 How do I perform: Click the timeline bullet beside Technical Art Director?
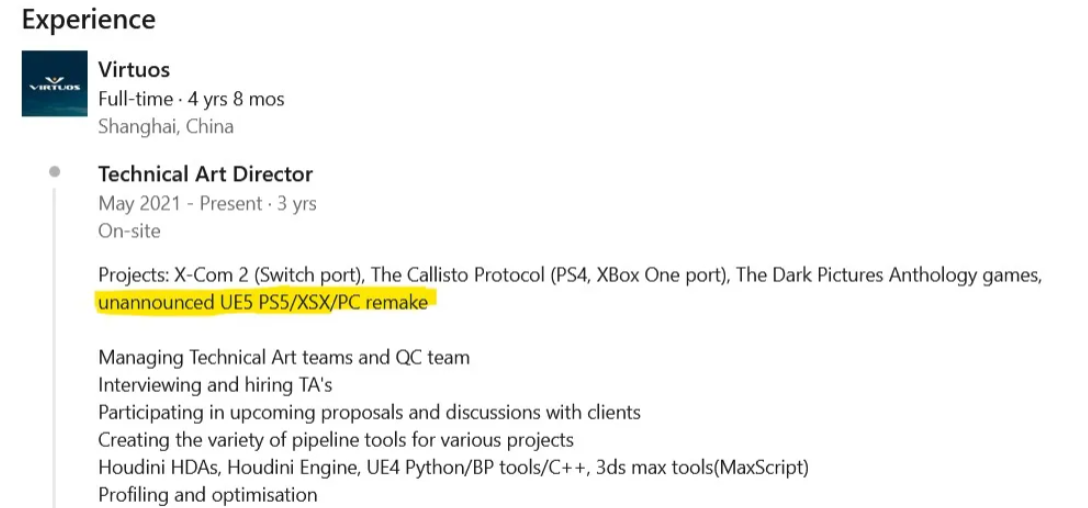54,172
